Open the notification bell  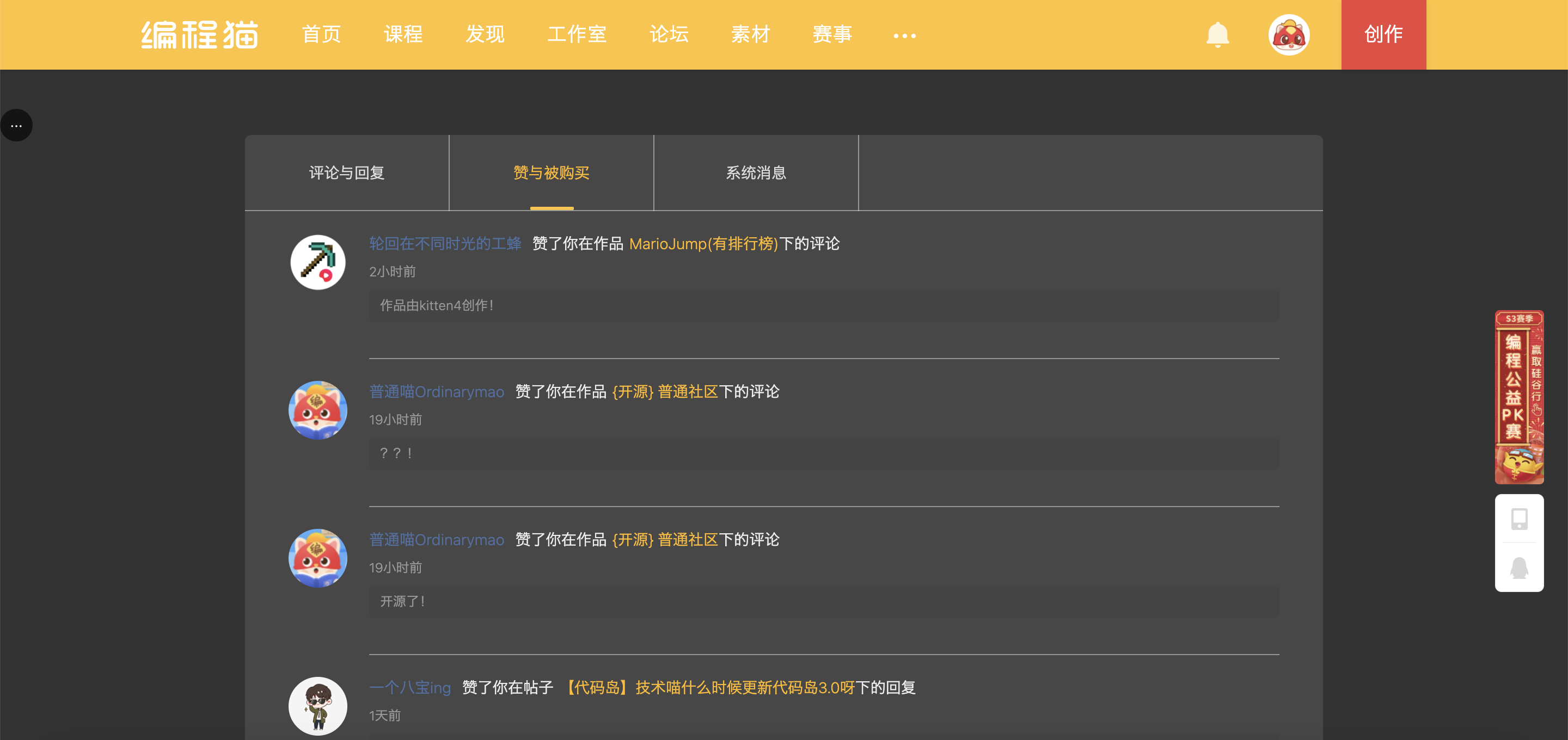[1217, 35]
